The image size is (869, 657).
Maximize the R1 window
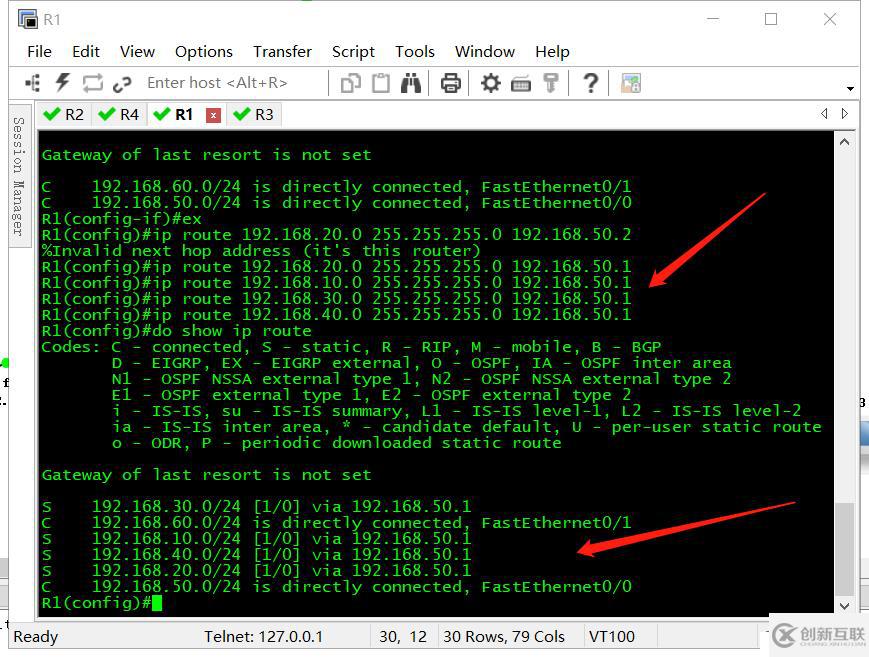tap(770, 19)
